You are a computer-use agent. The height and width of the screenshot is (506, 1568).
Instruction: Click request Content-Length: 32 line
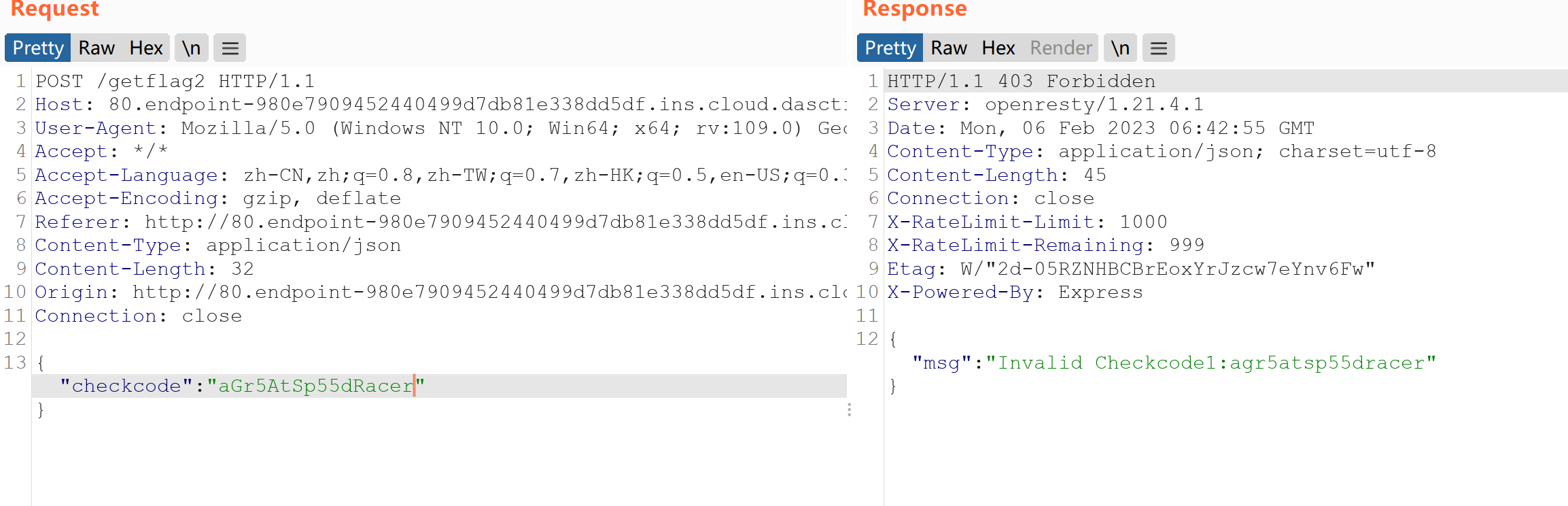[145, 269]
